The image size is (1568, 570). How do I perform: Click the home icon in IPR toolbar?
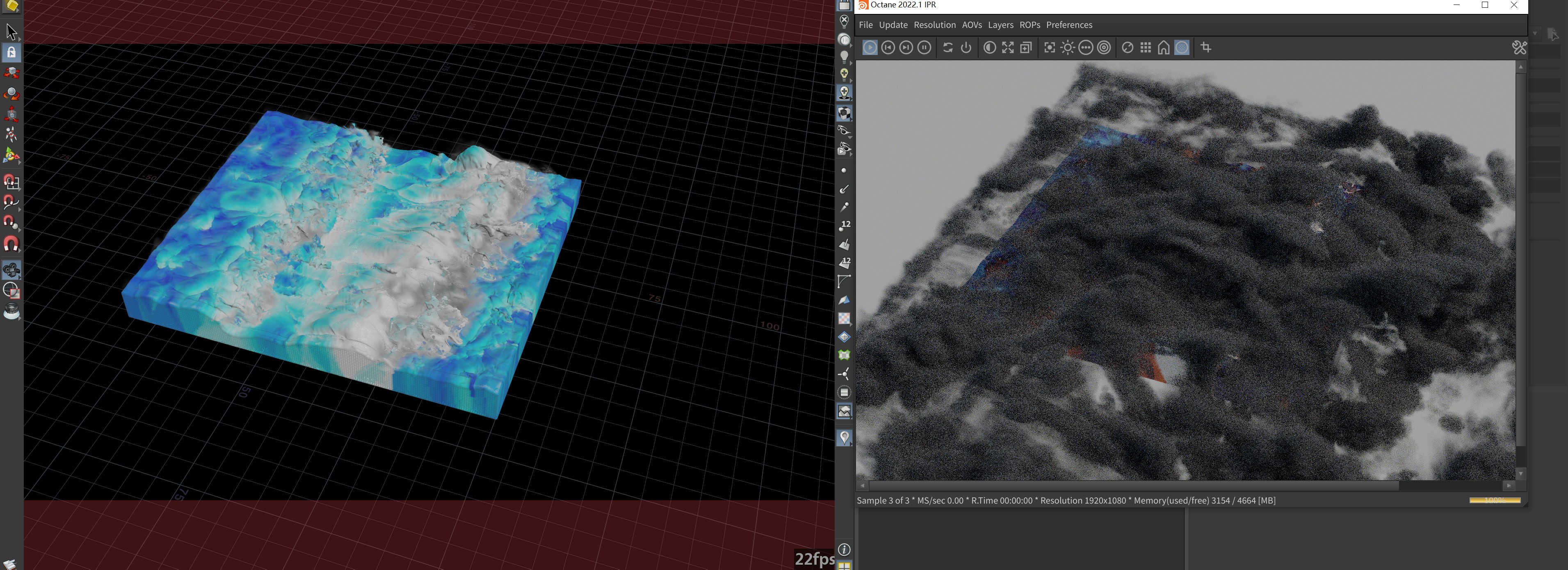click(1163, 48)
